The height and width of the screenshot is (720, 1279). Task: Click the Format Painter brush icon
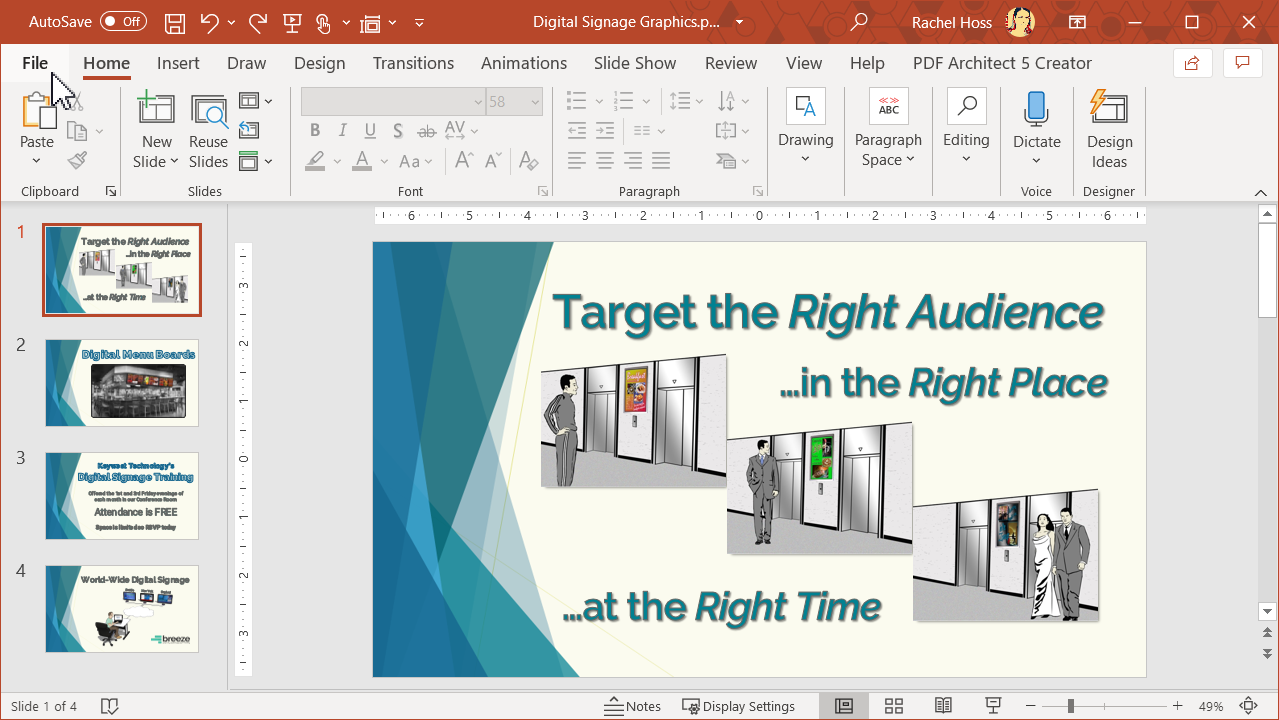pyautogui.click(x=77, y=160)
